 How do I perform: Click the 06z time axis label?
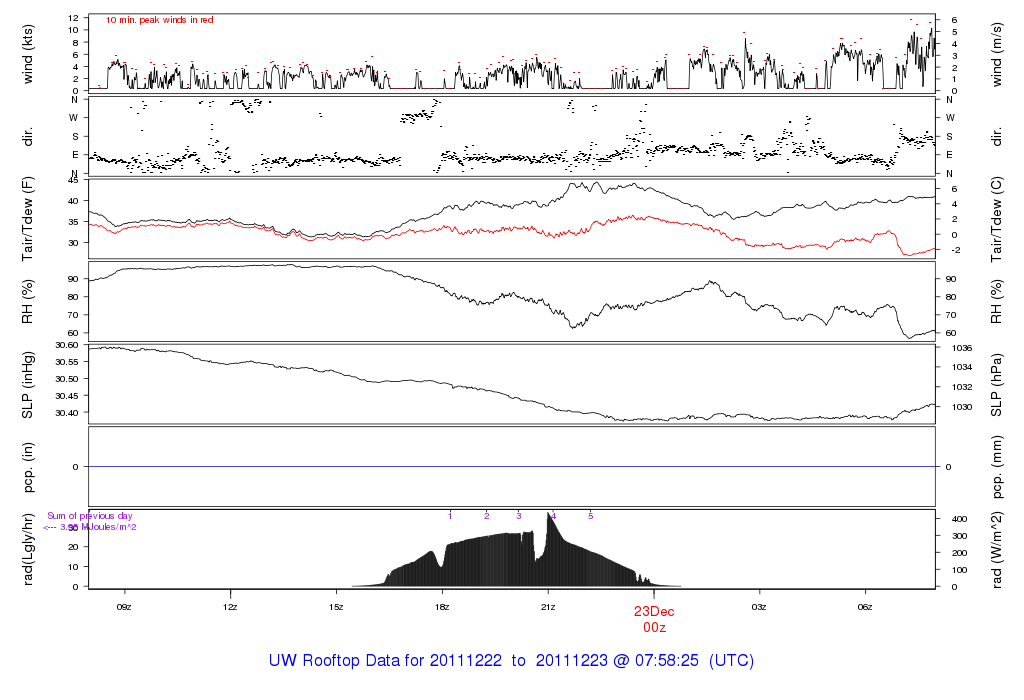(x=865, y=606)
